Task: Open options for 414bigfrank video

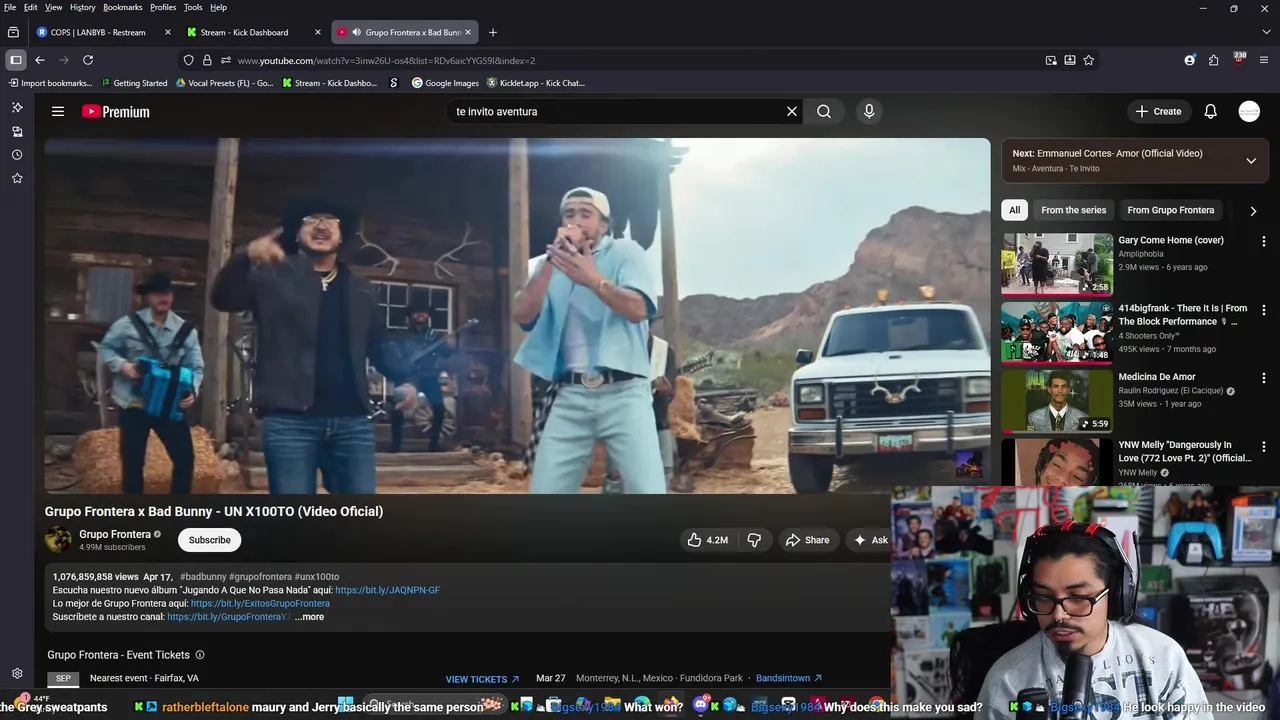Action: click(1264, 310)
